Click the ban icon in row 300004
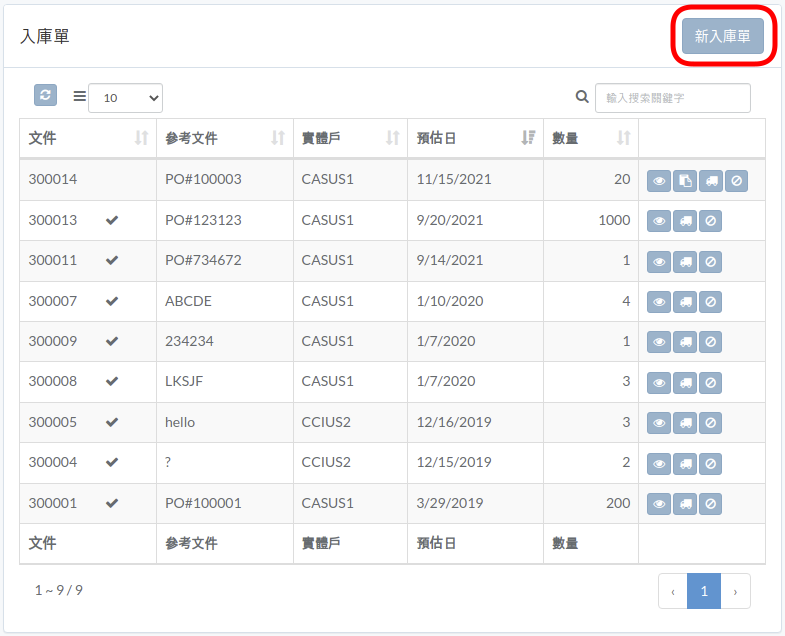Image resolution: width=785 pixels, height=636 pixels. (710, 464)
